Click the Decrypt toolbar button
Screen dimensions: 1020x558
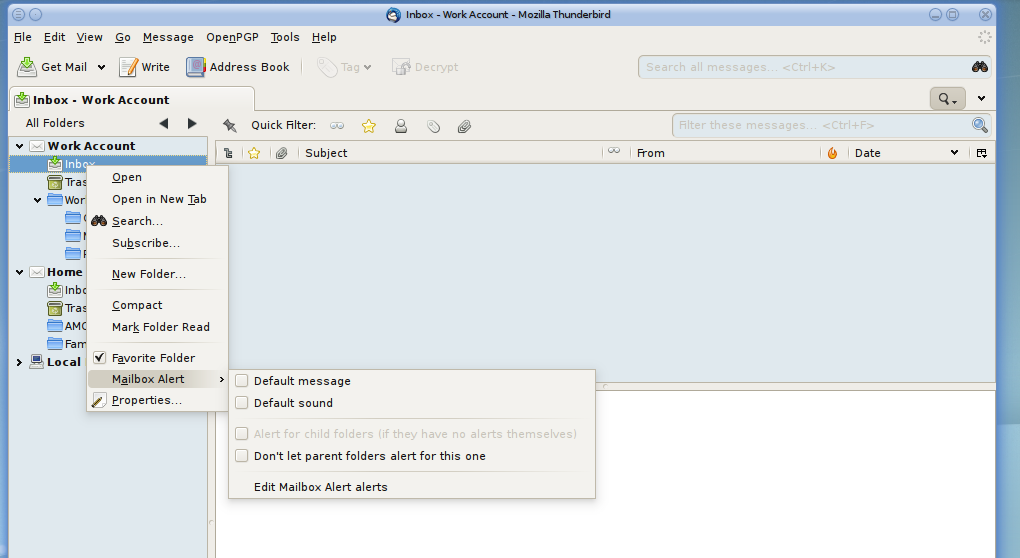tap(425, 67)
